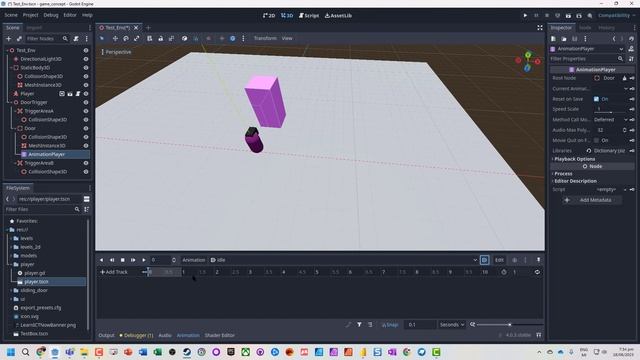Add a new child node

point(9,39)
